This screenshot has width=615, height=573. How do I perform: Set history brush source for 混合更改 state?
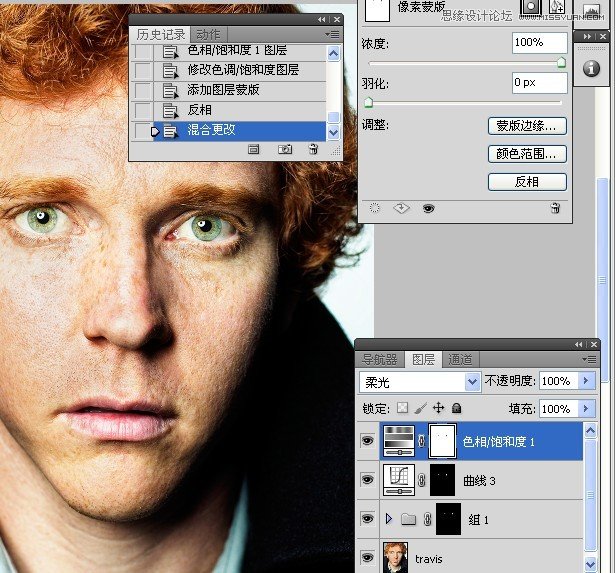coord(143,131)
